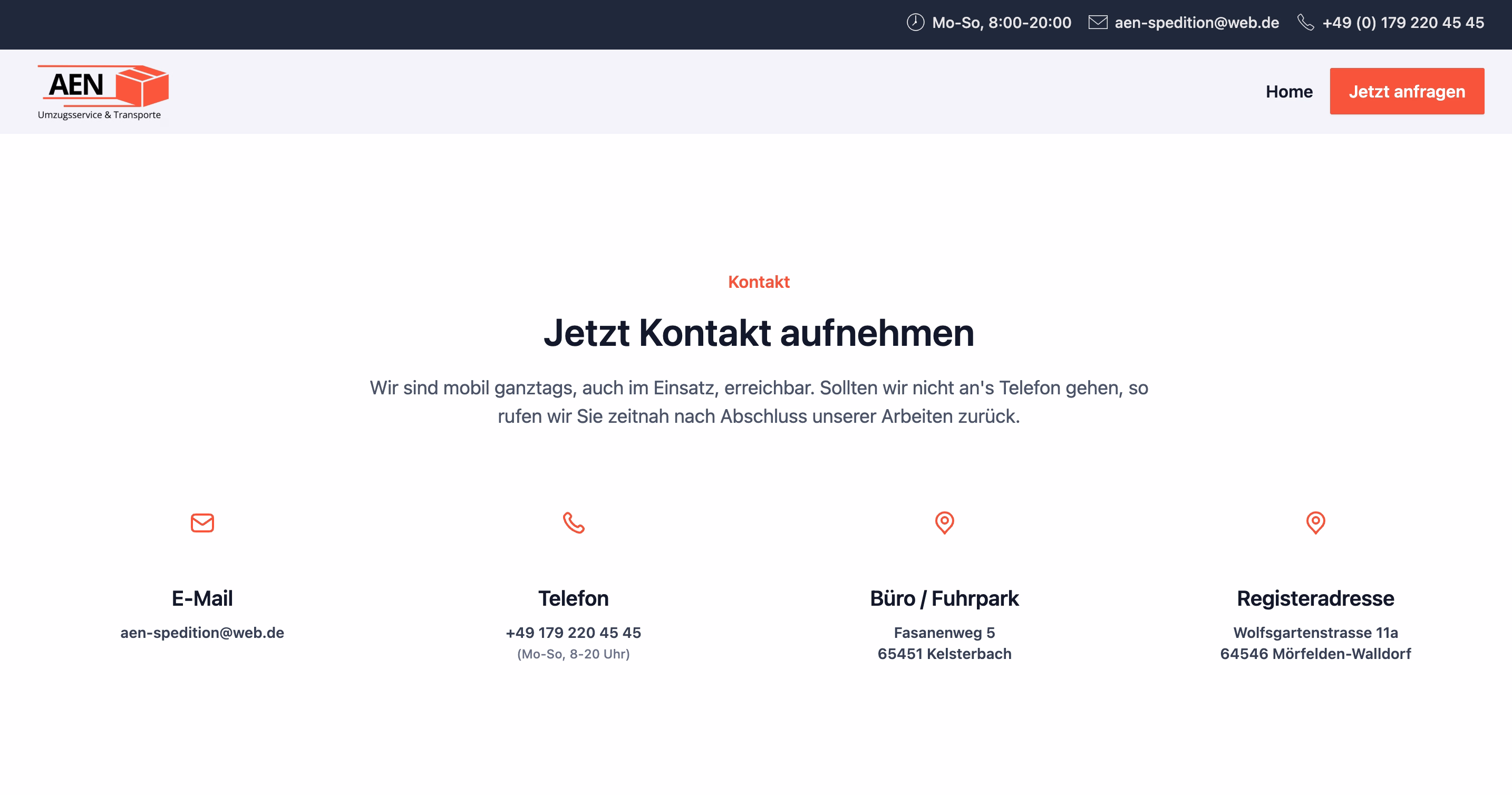Image resolution: width=1512 pixels, height=795 pixels.
Task: Click the Fasanenweg 5 Kelsterbach address
Action: coord(944,643)
